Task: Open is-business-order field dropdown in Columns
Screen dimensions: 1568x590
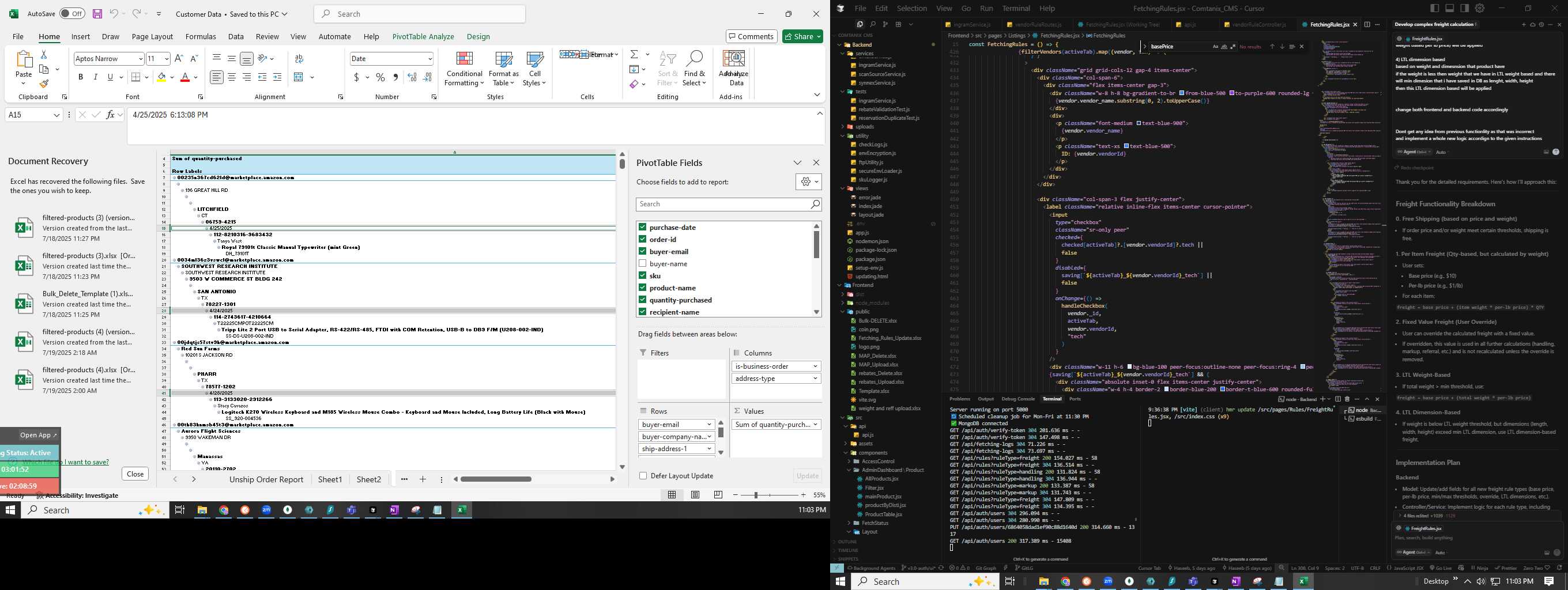Action: tap(815, 366)
